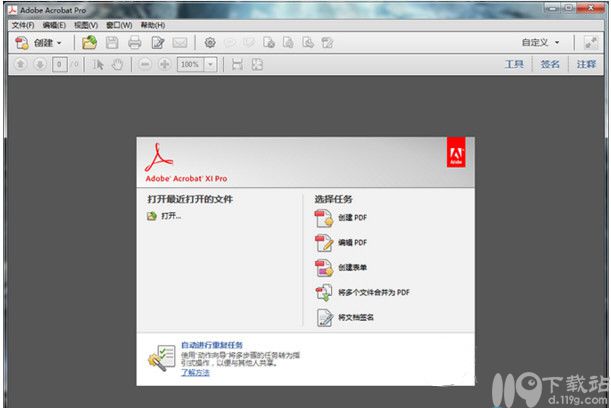This screenshot has height=408, width=611.
Task: Close the Adobe Acrobat Pro window
Action: coord(590,7)
